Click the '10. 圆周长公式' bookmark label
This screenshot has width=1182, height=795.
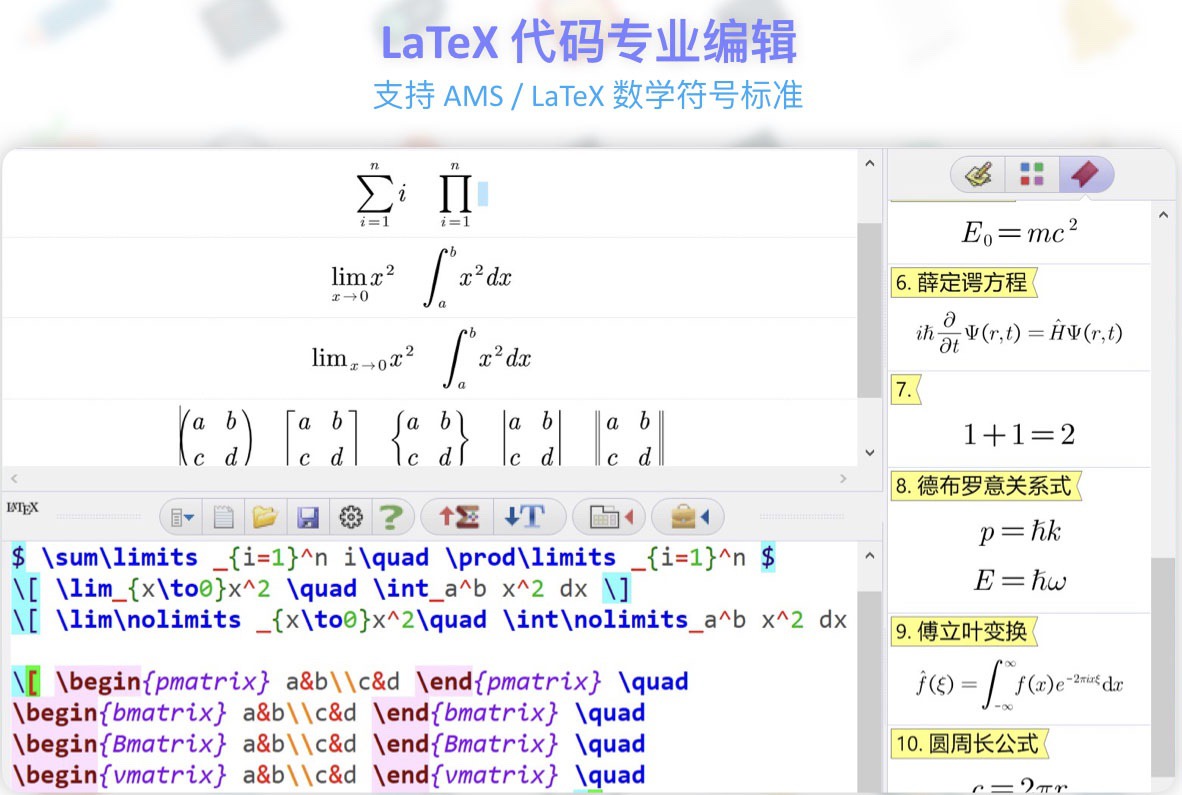point(969,744)
